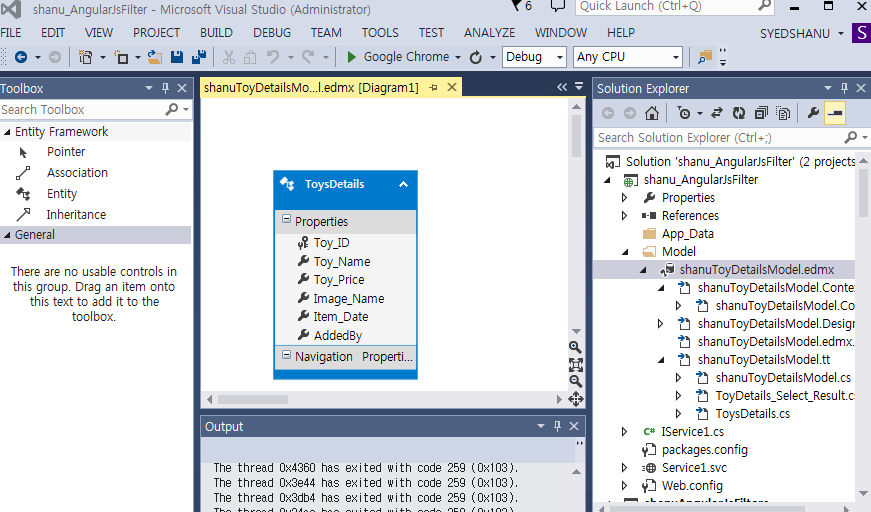Open the active files list dropdown

pos(579,87)
